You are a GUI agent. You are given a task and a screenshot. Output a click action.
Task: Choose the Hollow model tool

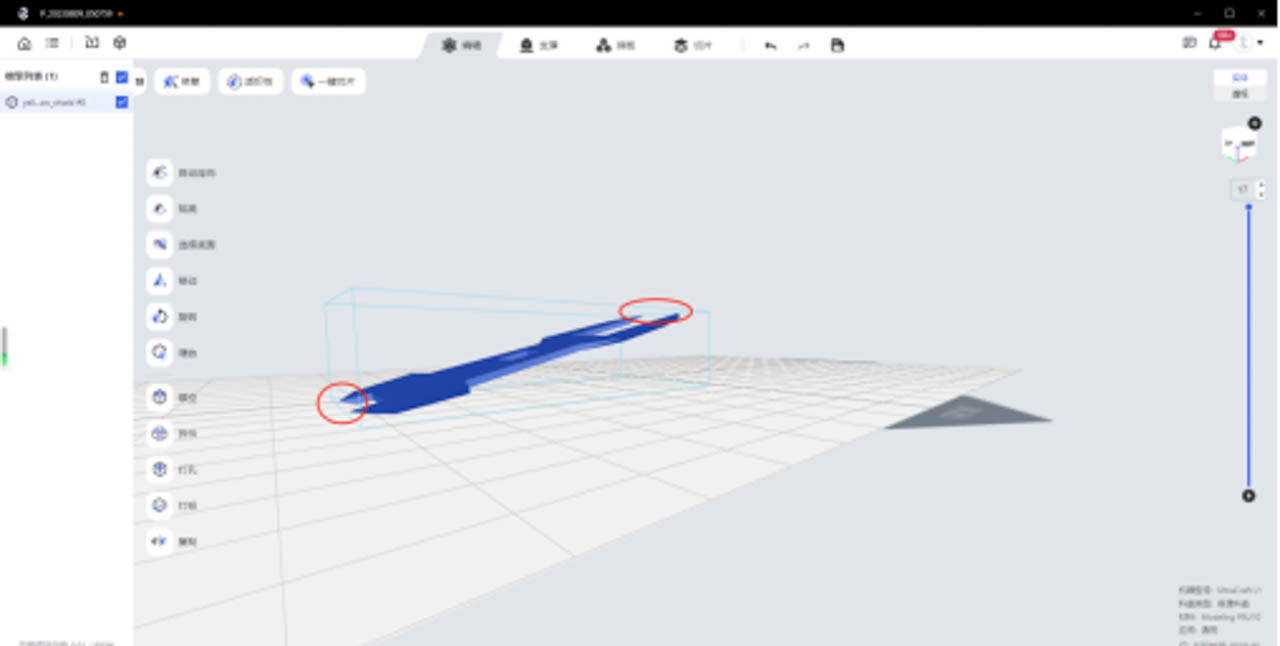(x=159, y=397)
